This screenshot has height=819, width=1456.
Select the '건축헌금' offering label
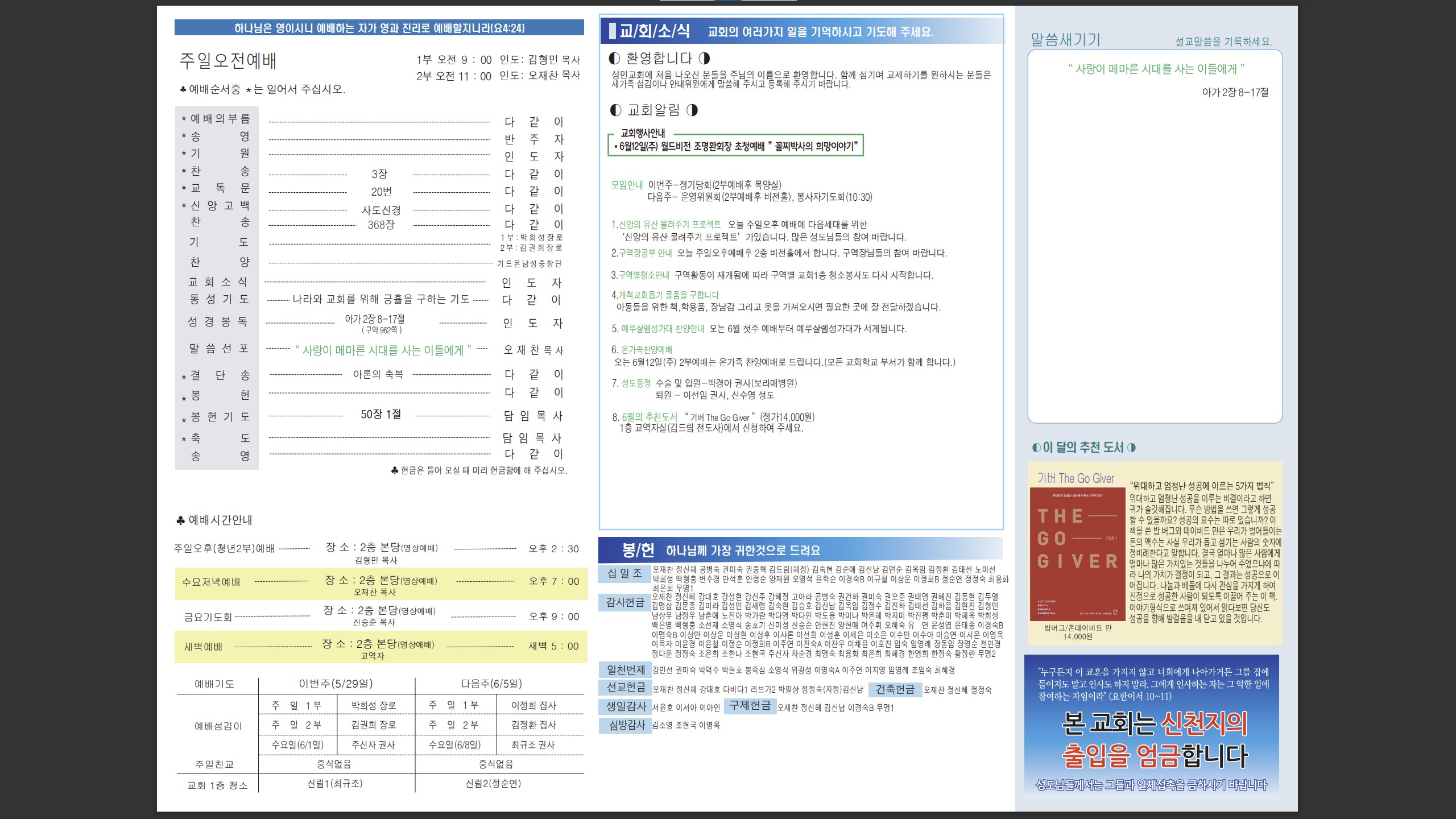click(x=895, y=689)
